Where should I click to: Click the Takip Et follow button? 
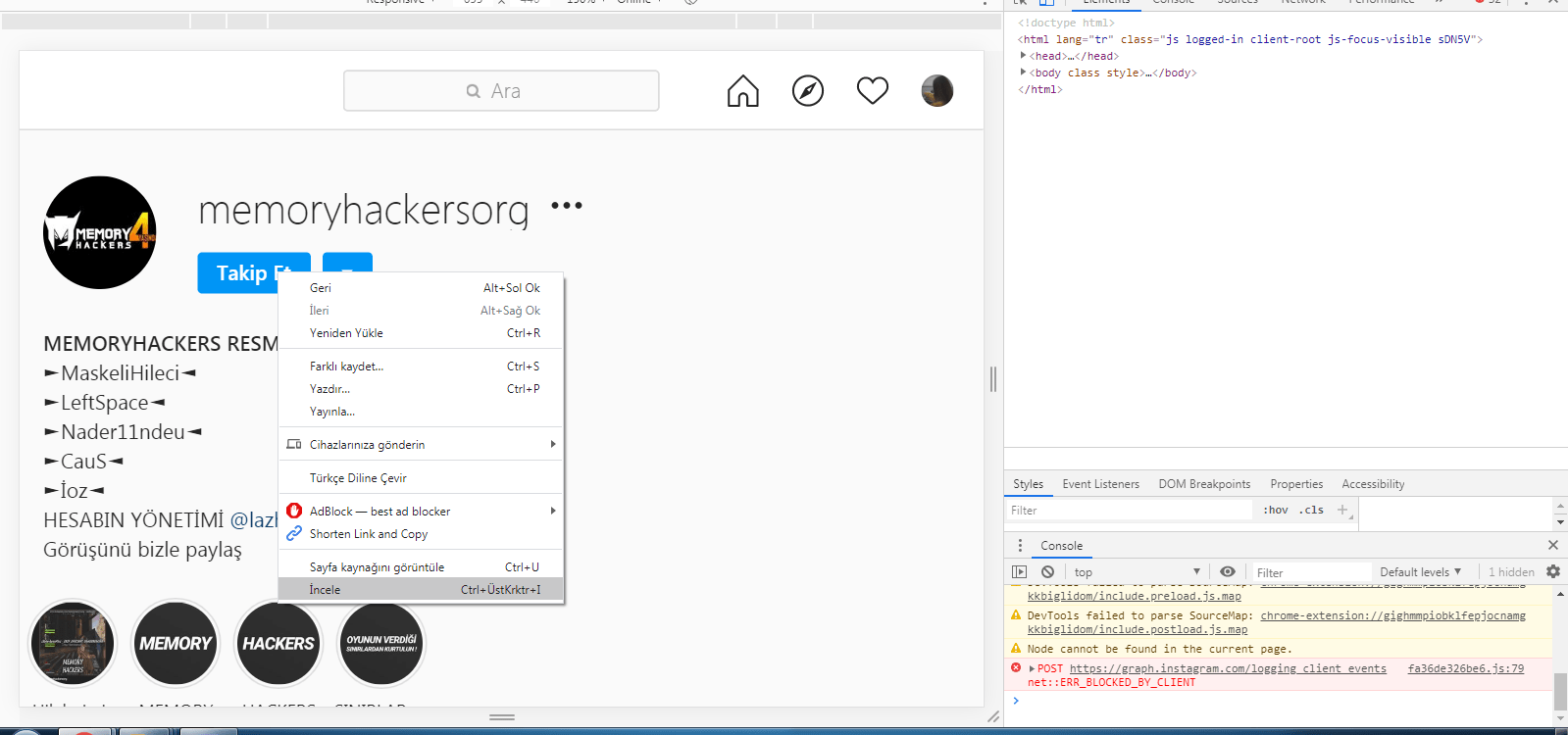tap(254, 273)
